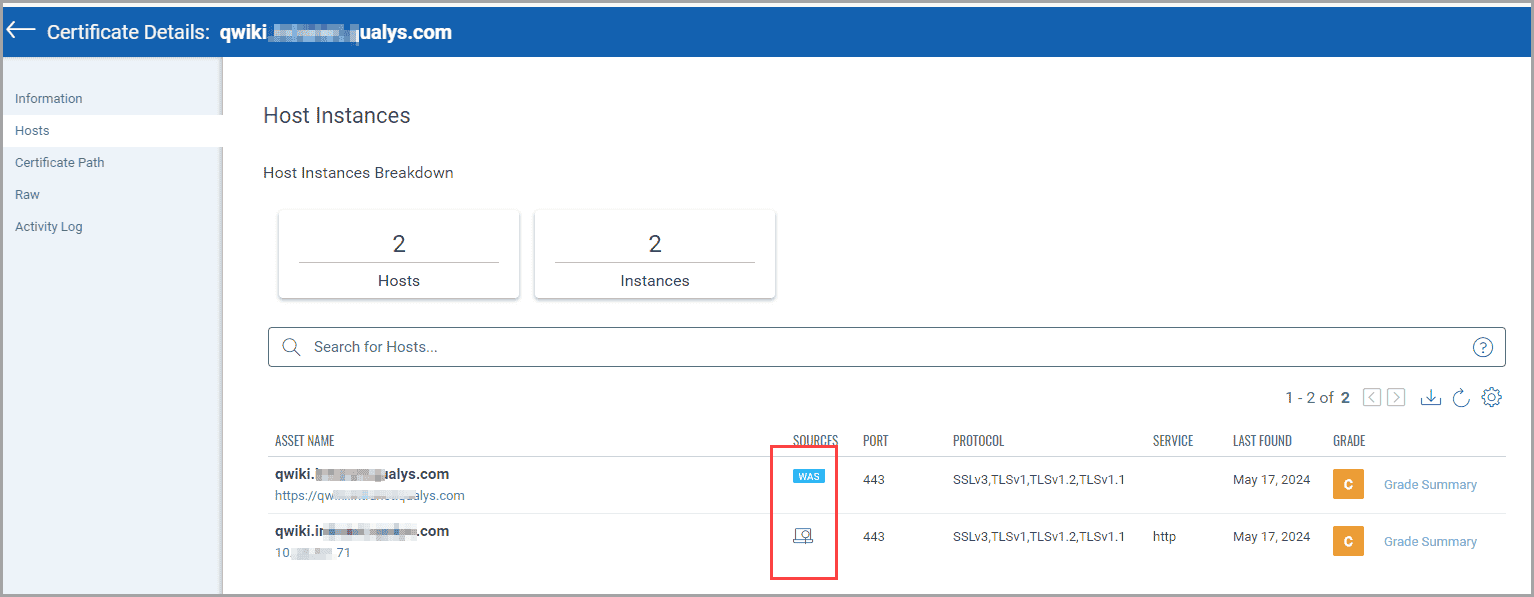
Task: Switch to the Certificate Path section
Action: click(59, 162)
